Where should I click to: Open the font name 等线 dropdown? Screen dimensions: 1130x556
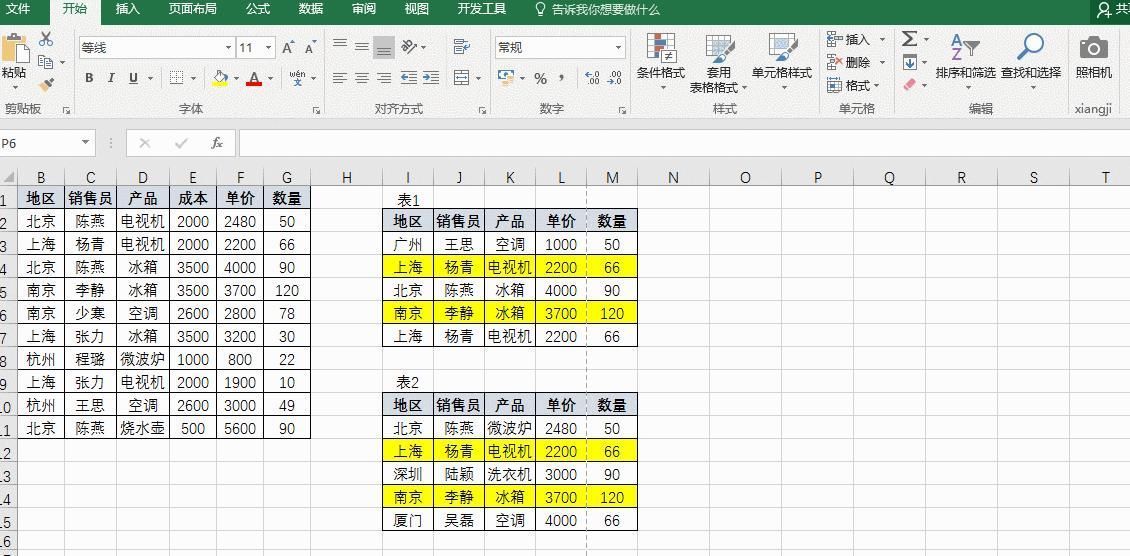point(228,48)
